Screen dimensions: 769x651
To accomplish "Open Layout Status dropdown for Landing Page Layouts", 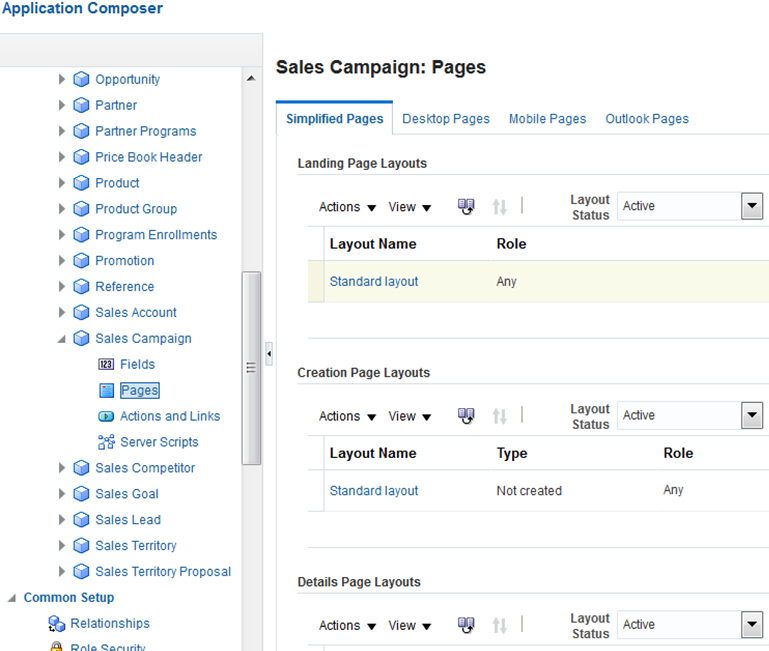I will click(x=751, y=206).
